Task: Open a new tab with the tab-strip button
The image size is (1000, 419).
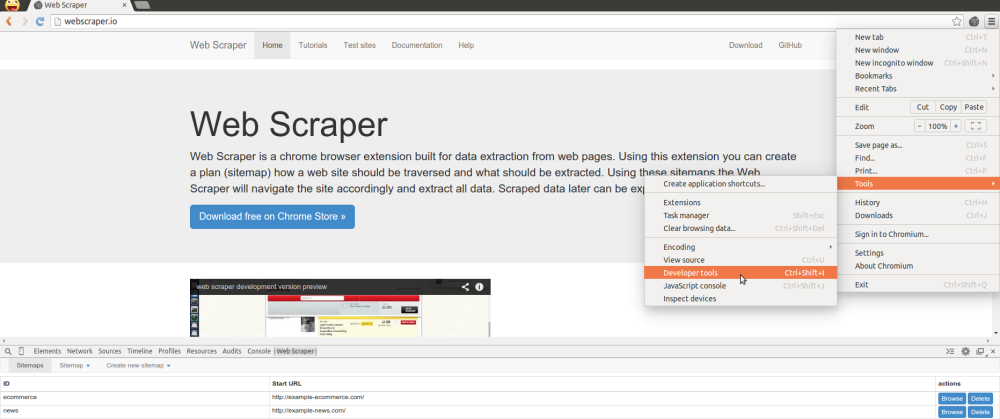Action: pos(142,5)
